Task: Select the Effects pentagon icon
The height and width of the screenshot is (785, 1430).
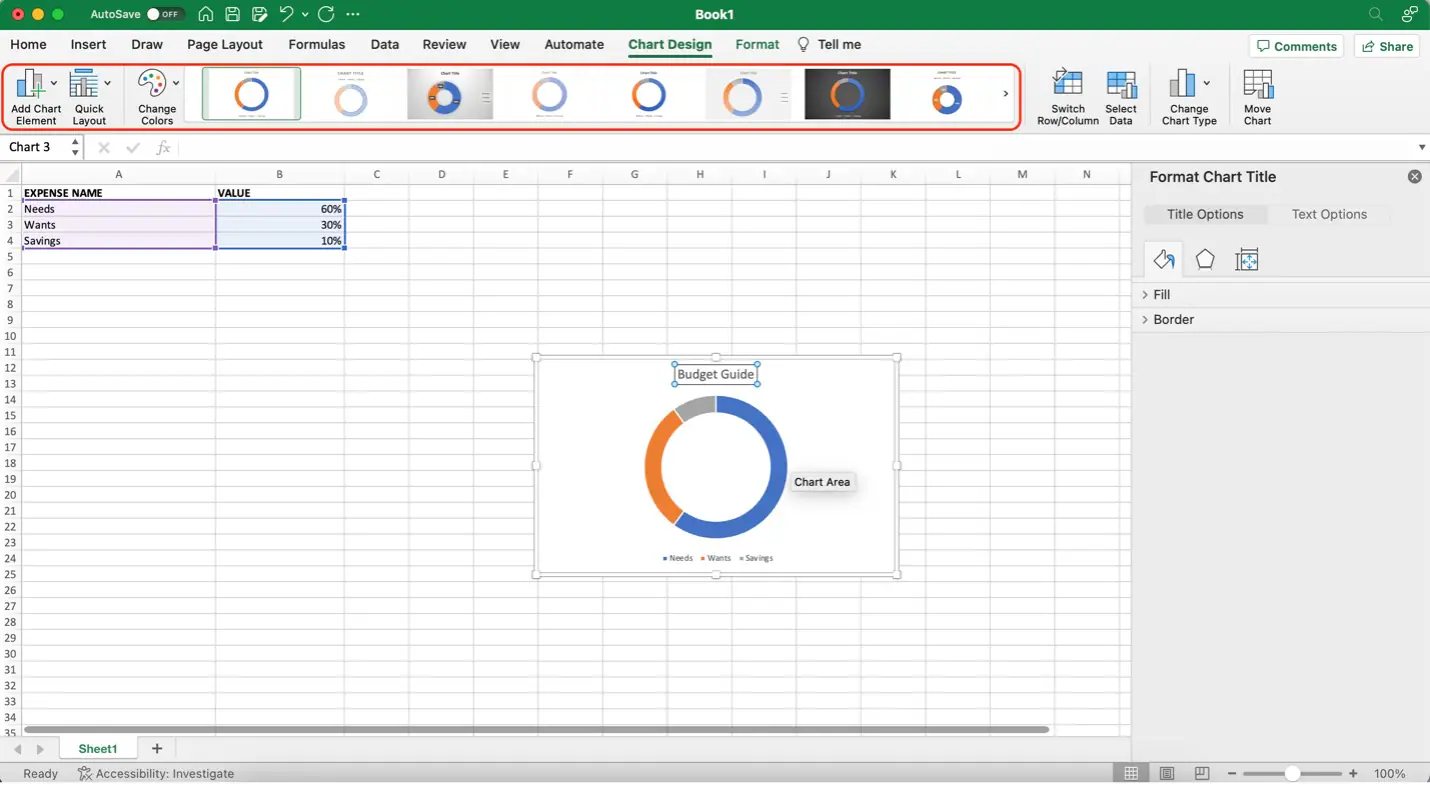Action: (x=1205, y=260)
